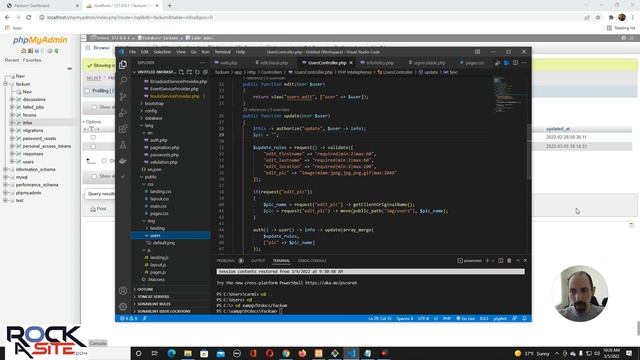Click errors and warnings count in status bar
The image size is (640, 360).
(x=129, y=318)
